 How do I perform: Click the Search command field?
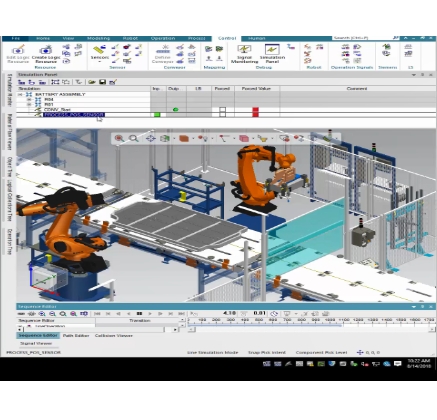tap(362, 38)
